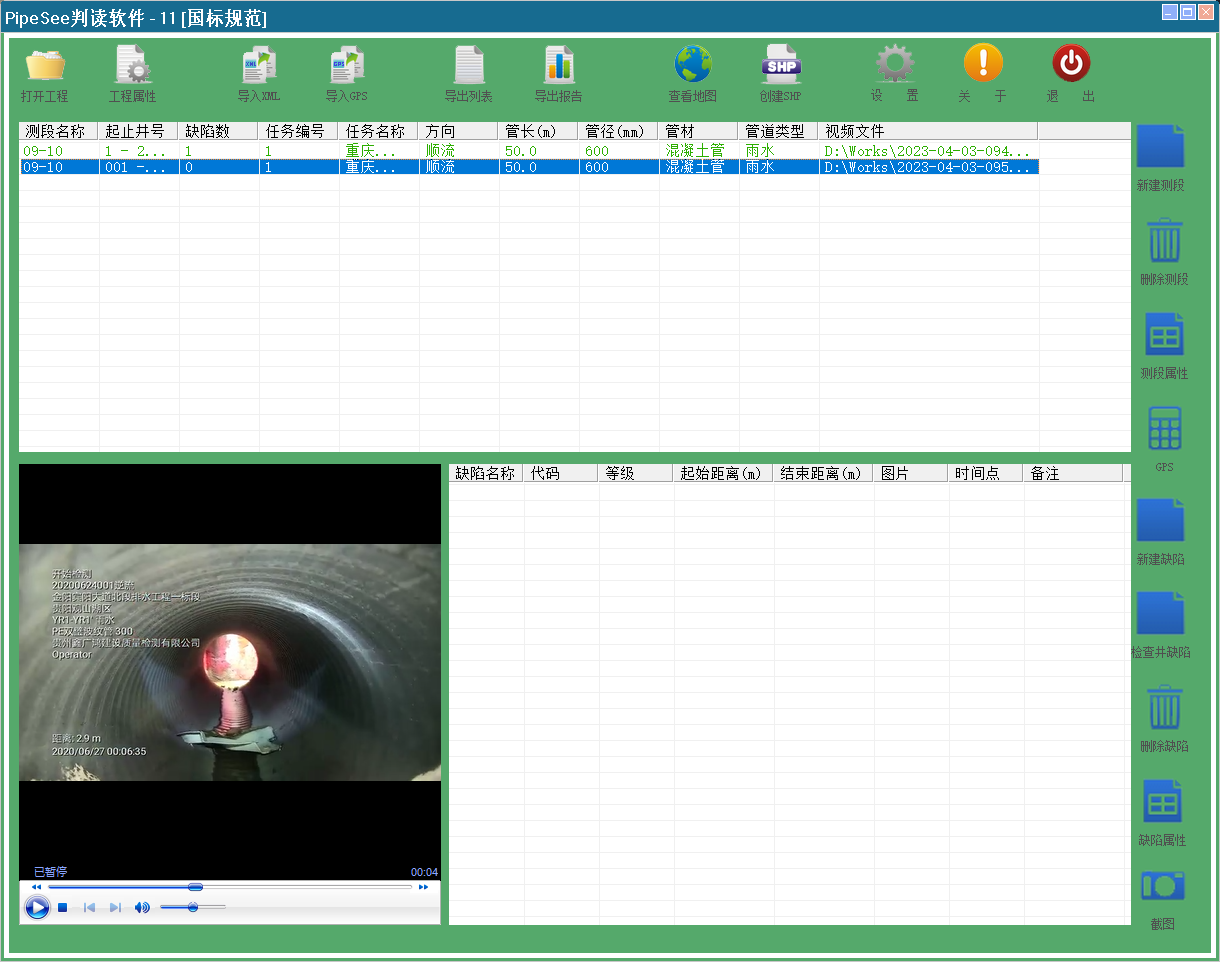Click the 时间点 column header
Screen dimensions: 1220x962
tap(986, 473)
